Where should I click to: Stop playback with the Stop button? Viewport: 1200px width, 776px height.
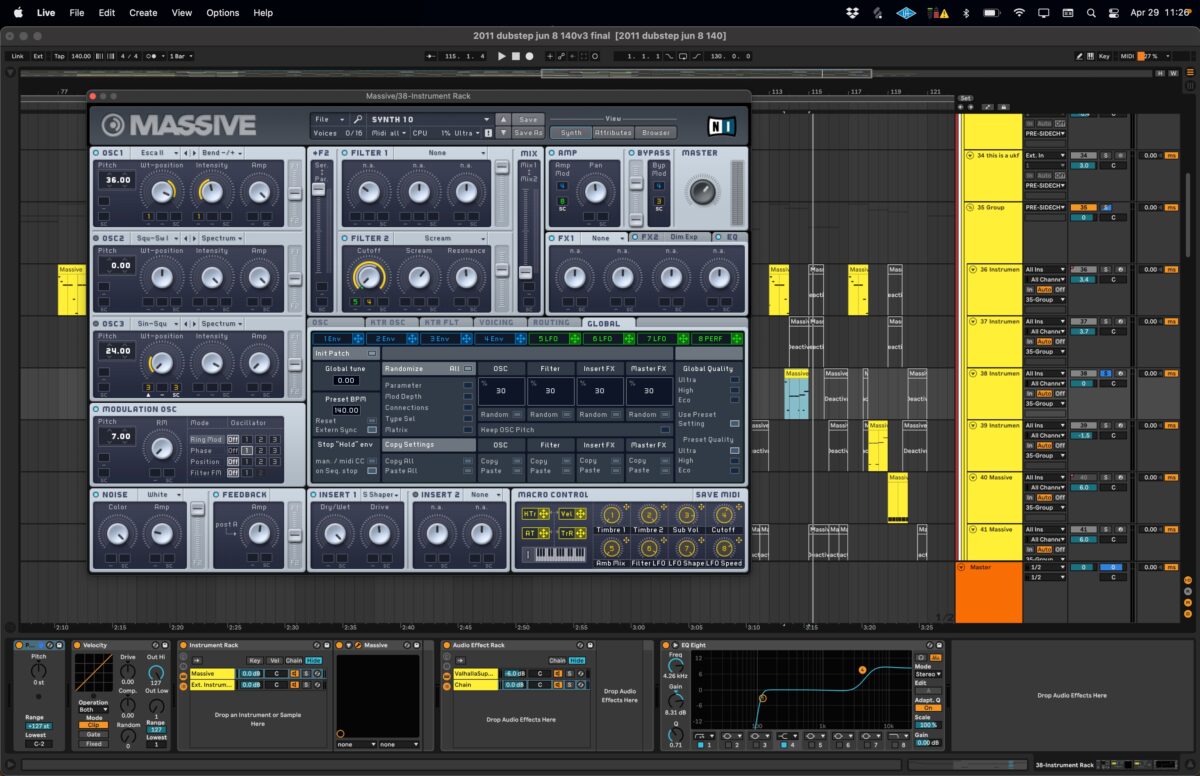(x=516, y=56)
